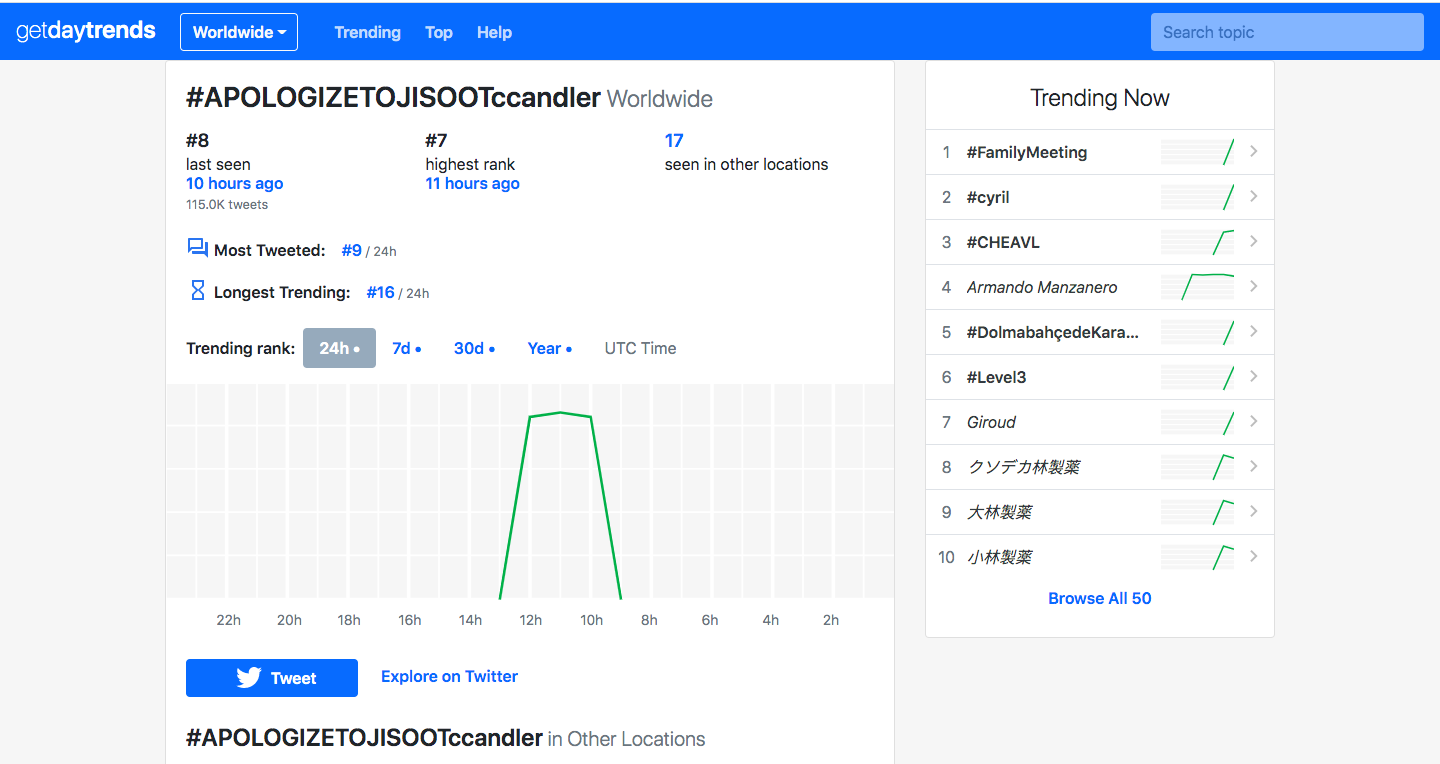The image size is (1440, 764).
Task: Open the Top nav menu item
Action: (439, 32)
